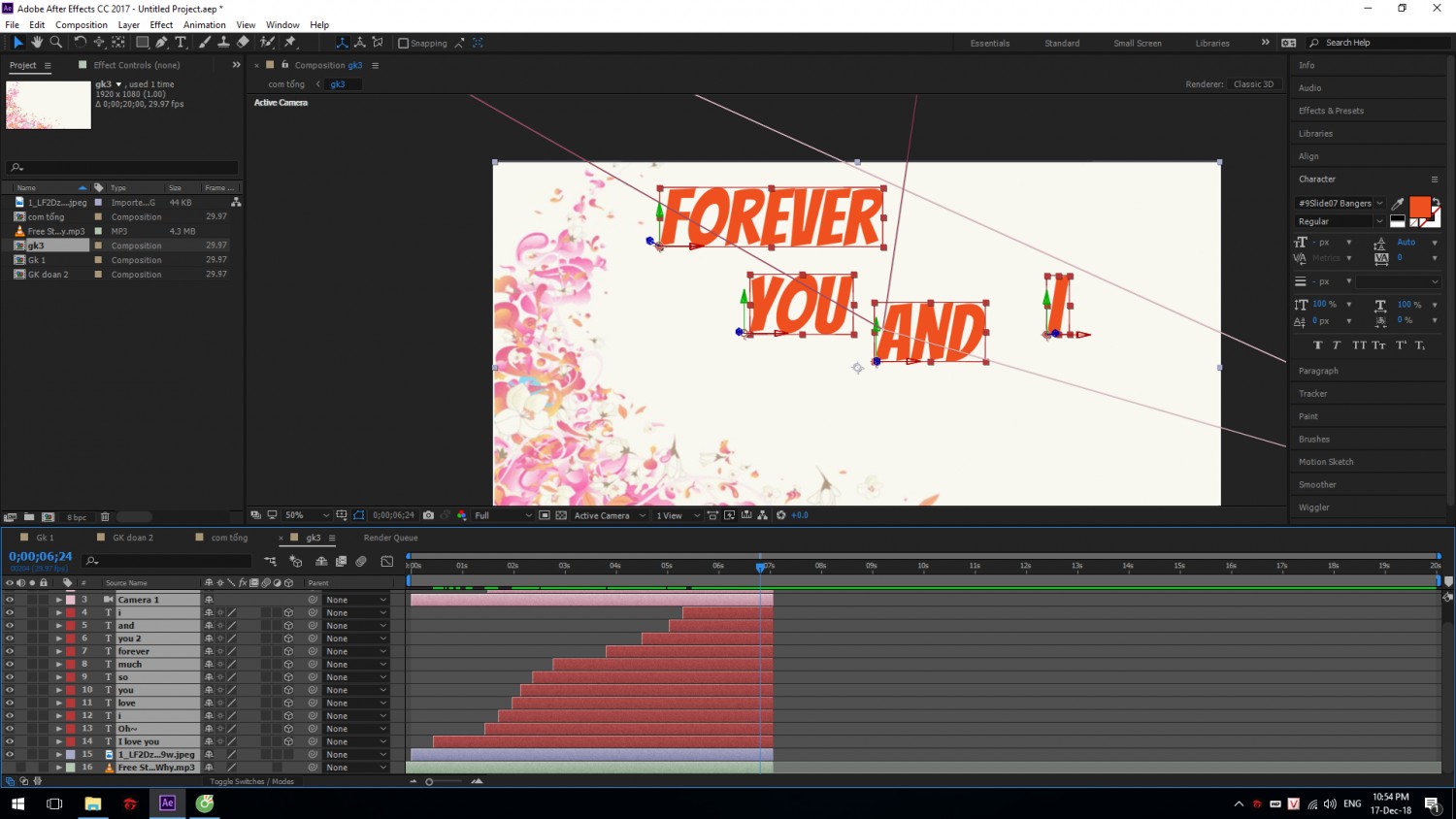The height and width of the screenshot is (819, 1456).
Task: Click the orange fill color swatch
Action: click(x=1419, y=207)
